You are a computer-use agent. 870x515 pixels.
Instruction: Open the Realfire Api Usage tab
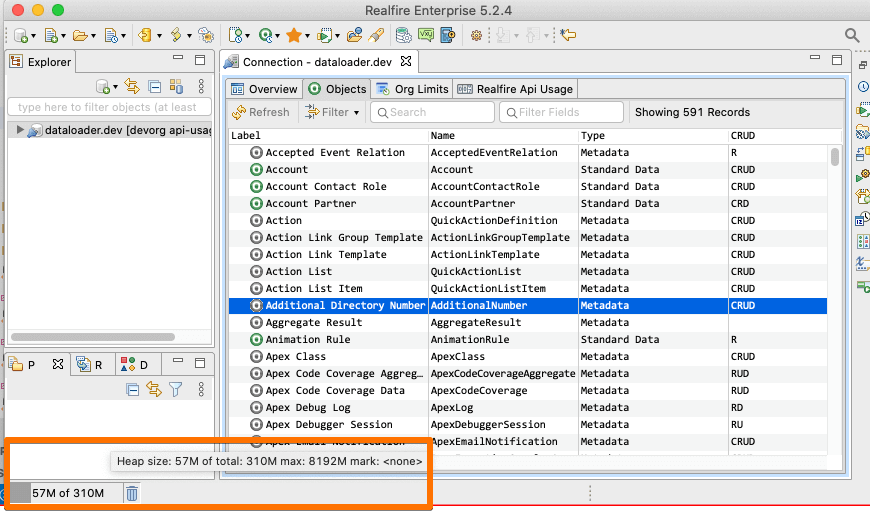(515, 89)
